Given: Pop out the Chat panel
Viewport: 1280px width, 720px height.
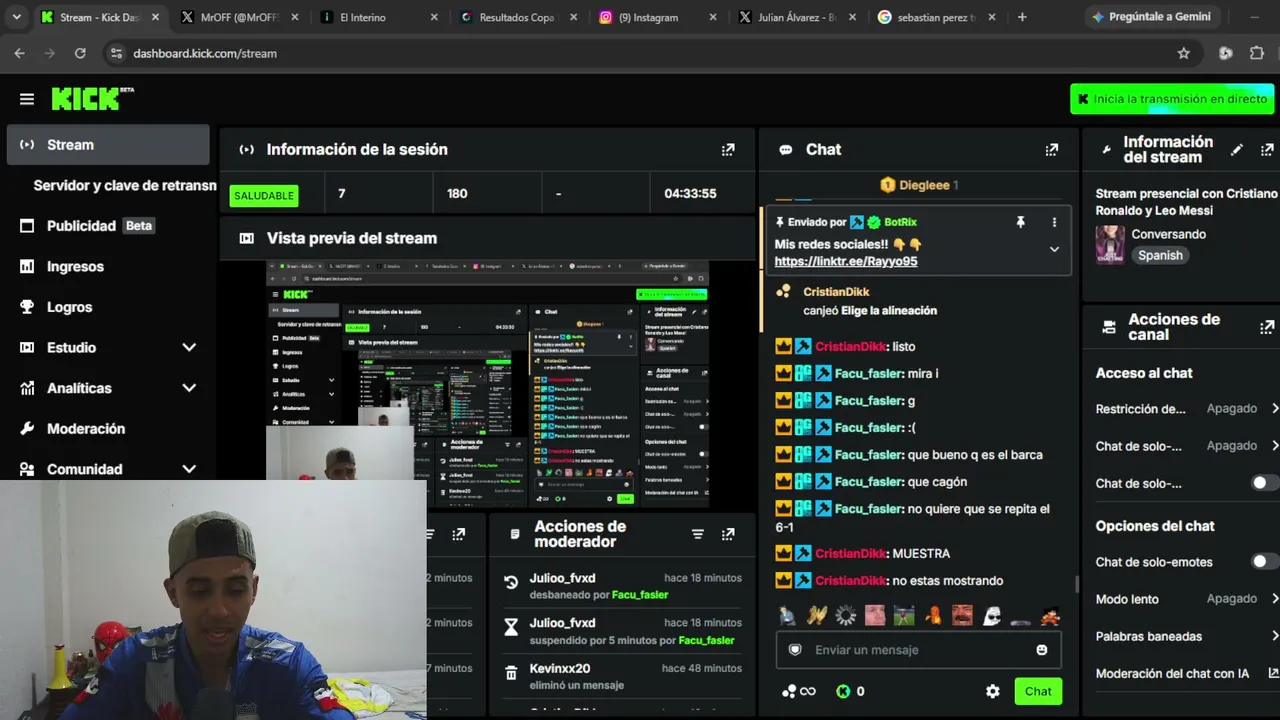Looking at the screenshot, I should click(1051, 149).
